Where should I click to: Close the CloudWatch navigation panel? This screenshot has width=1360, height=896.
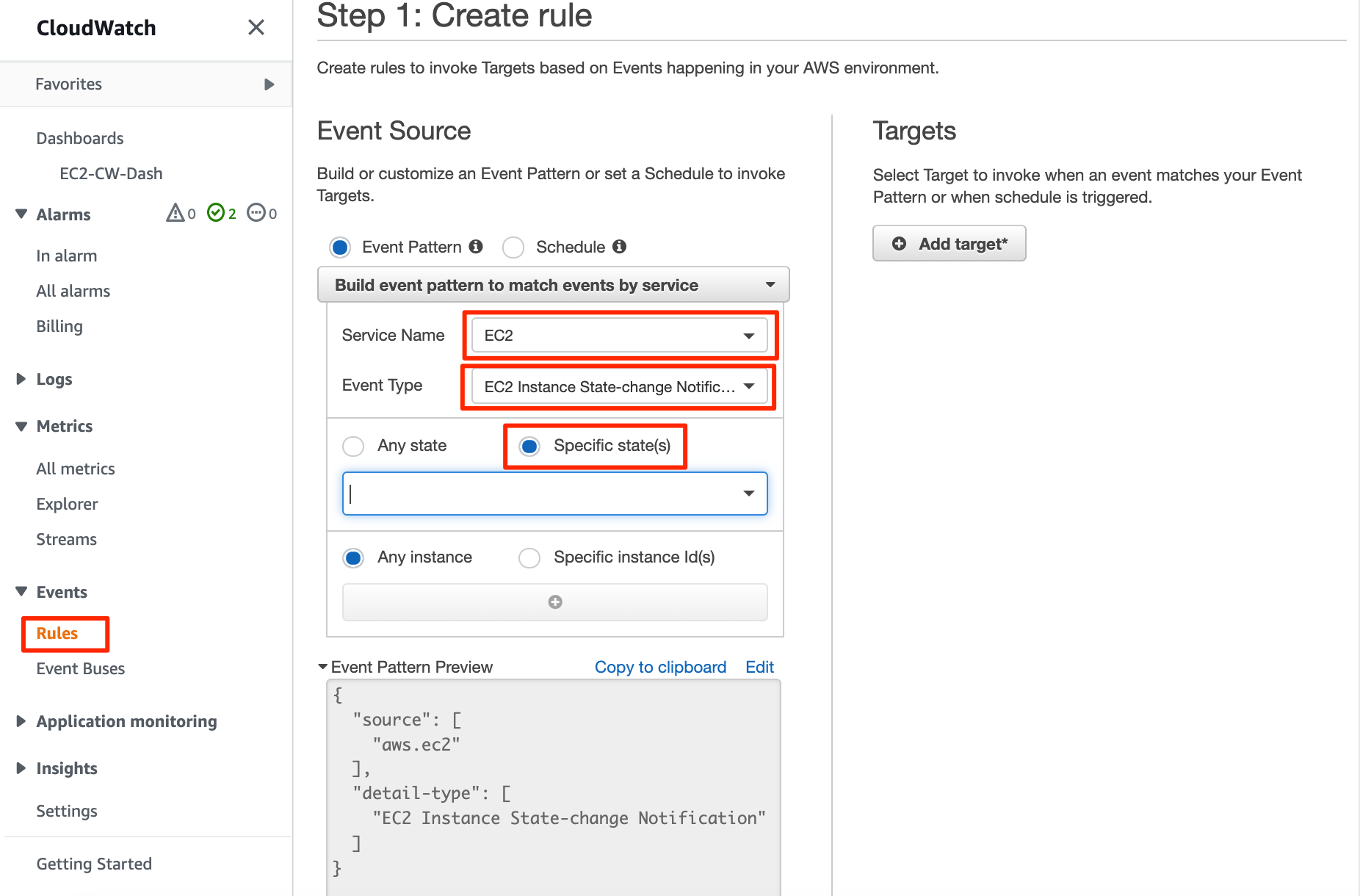[256, 28]
